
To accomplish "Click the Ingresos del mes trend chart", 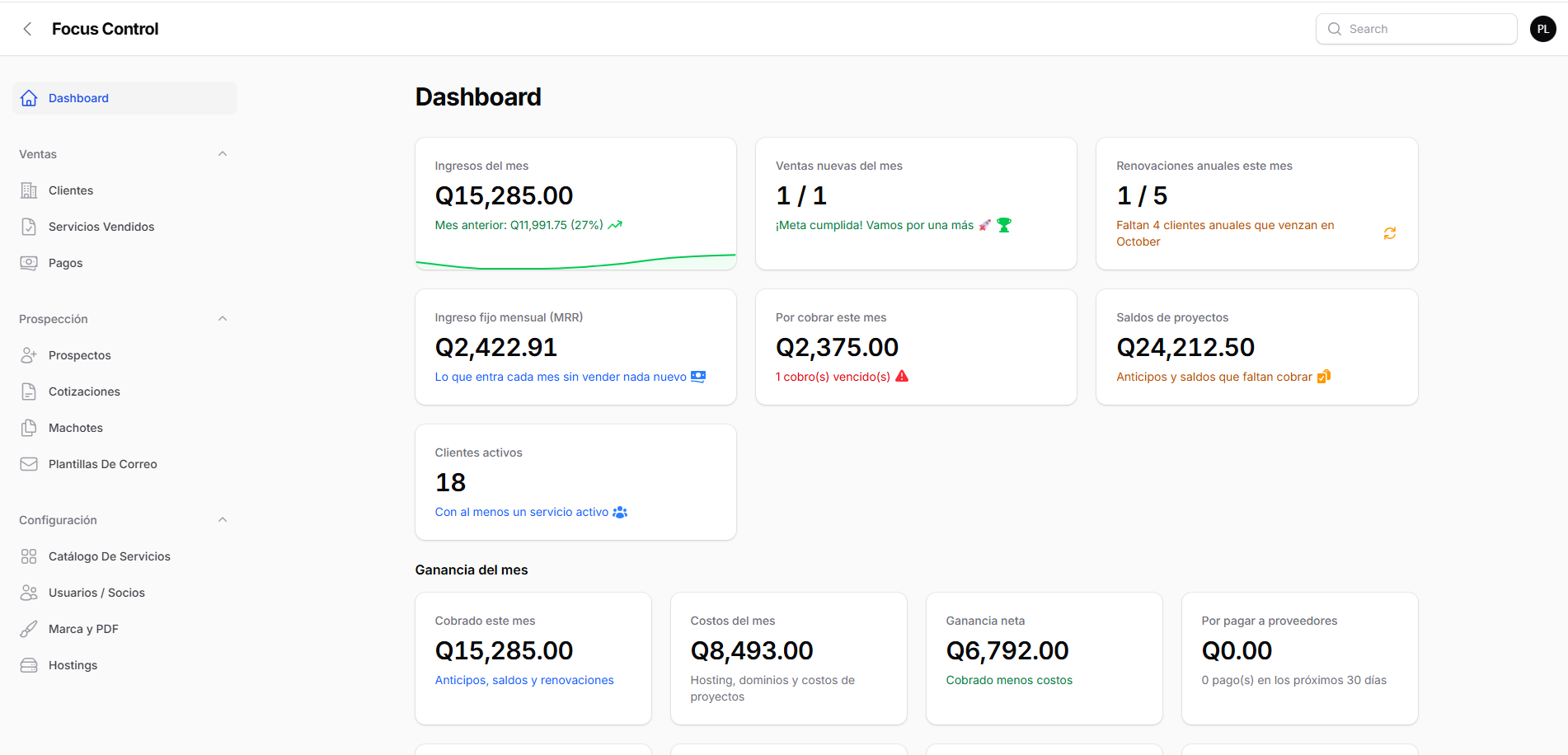I will click(x=575, y=261).
